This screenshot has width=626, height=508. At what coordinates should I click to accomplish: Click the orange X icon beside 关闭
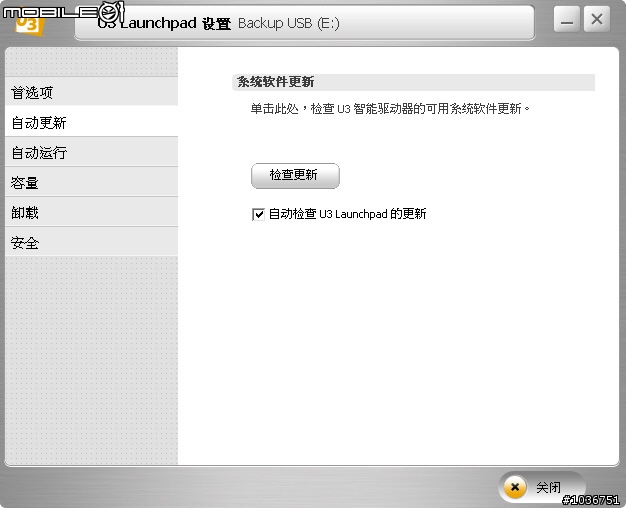(515, 487)
